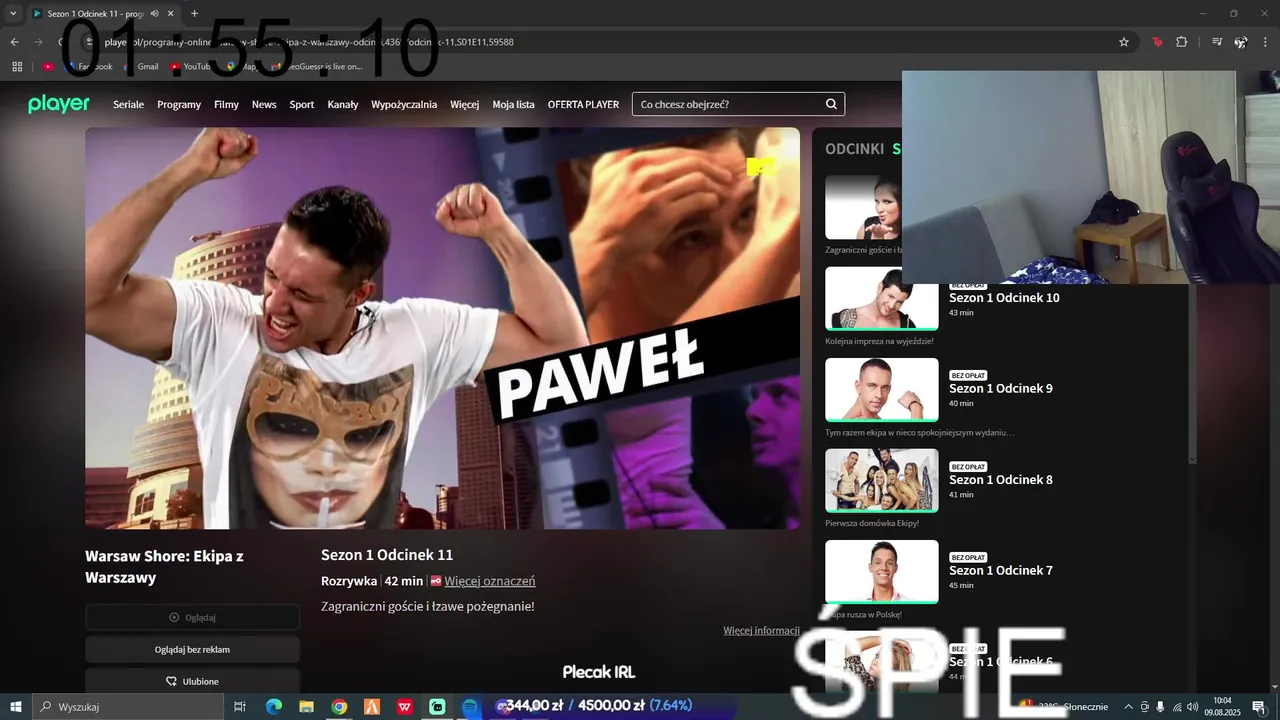The height and width of the screenshot is (720, 1280).
Task: Click the Oglądaj play button
Action: (192, 617)
